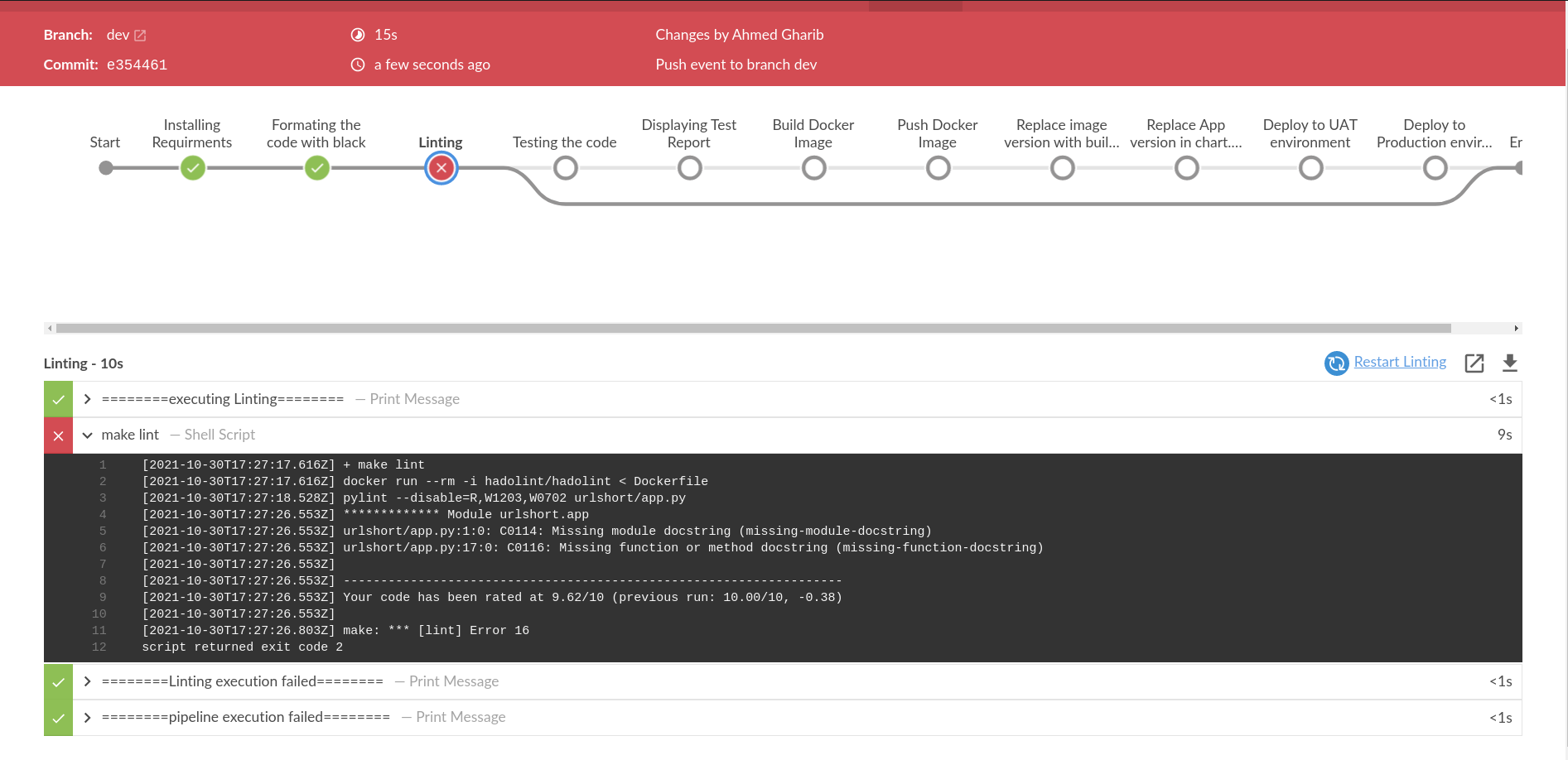Click the duration timer icon beside 15s
The width and height of the screenshot is (1568, 760).
coord(358,35)
